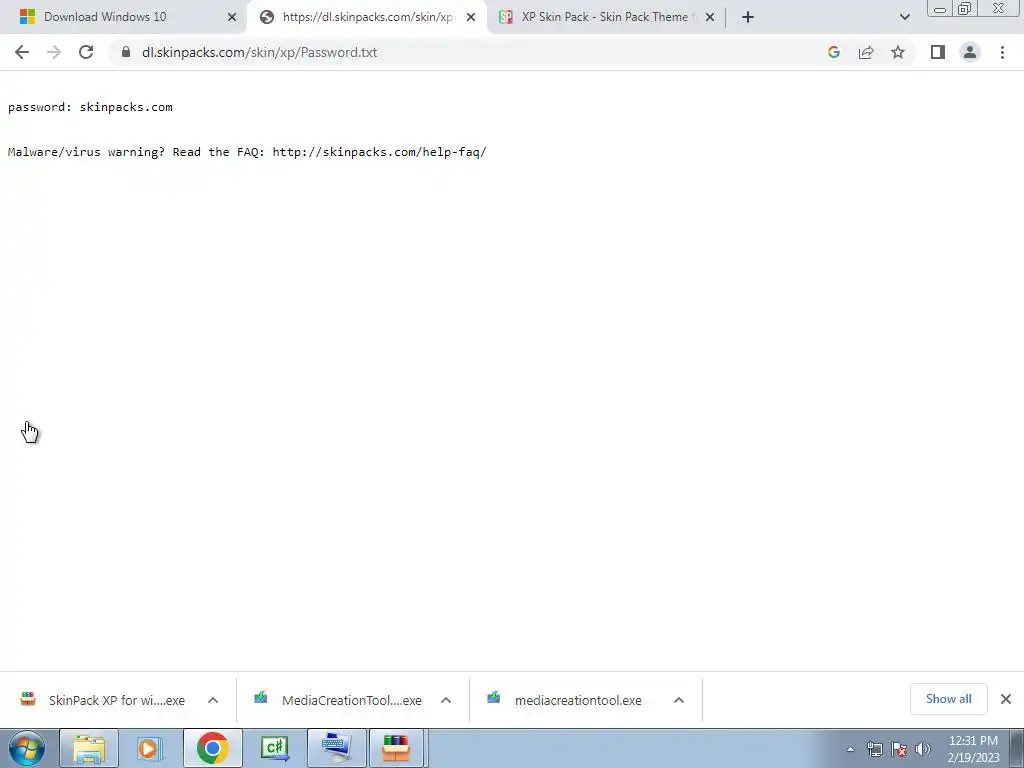Open the C# application on taskbar

[x=275, y=748]
